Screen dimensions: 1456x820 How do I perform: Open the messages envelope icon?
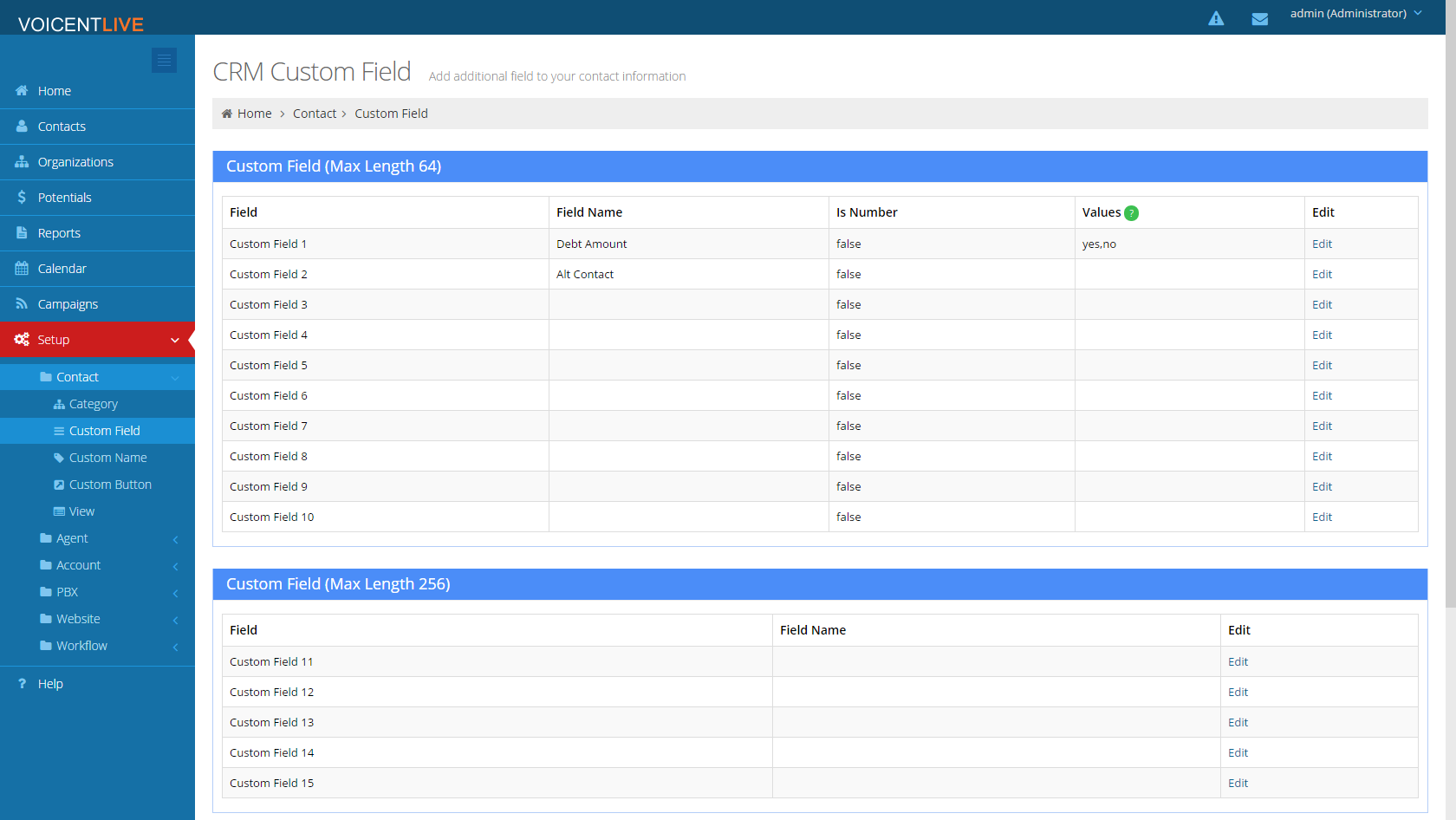(x=1260, y=17)
